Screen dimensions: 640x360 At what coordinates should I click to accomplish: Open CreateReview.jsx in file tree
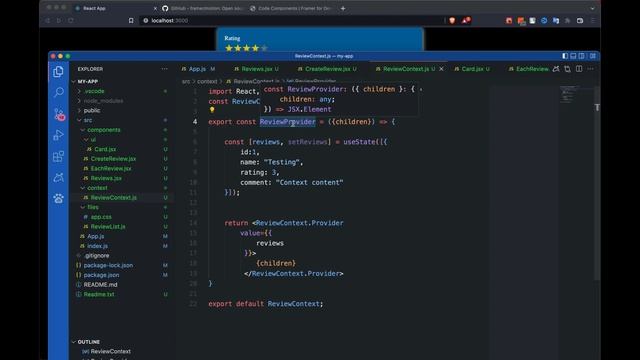pyautogui.click(x=113, y=159)
